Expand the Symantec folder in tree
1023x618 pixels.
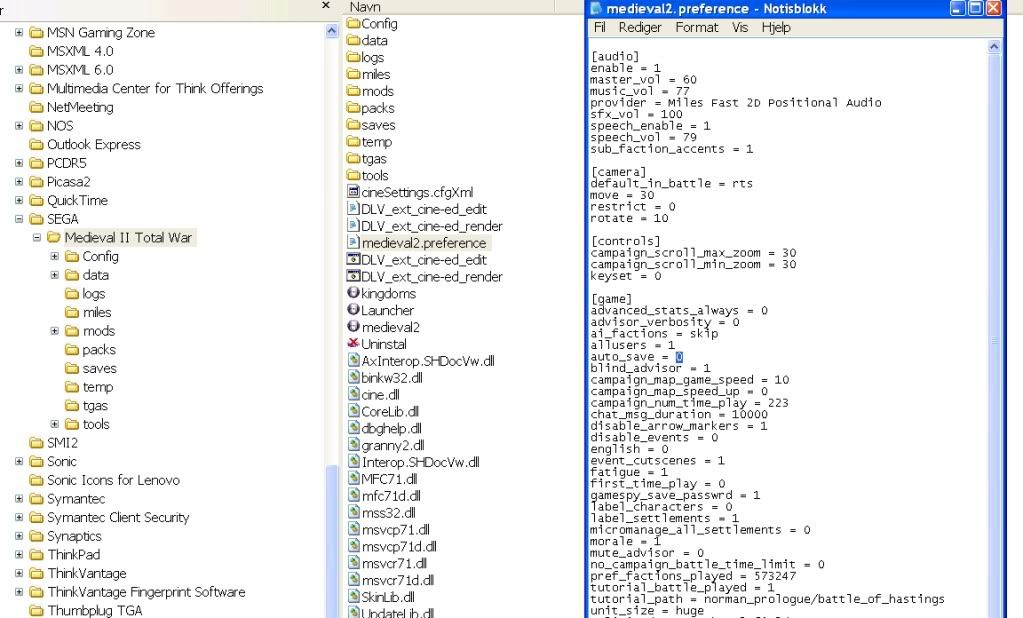[19, 498]
